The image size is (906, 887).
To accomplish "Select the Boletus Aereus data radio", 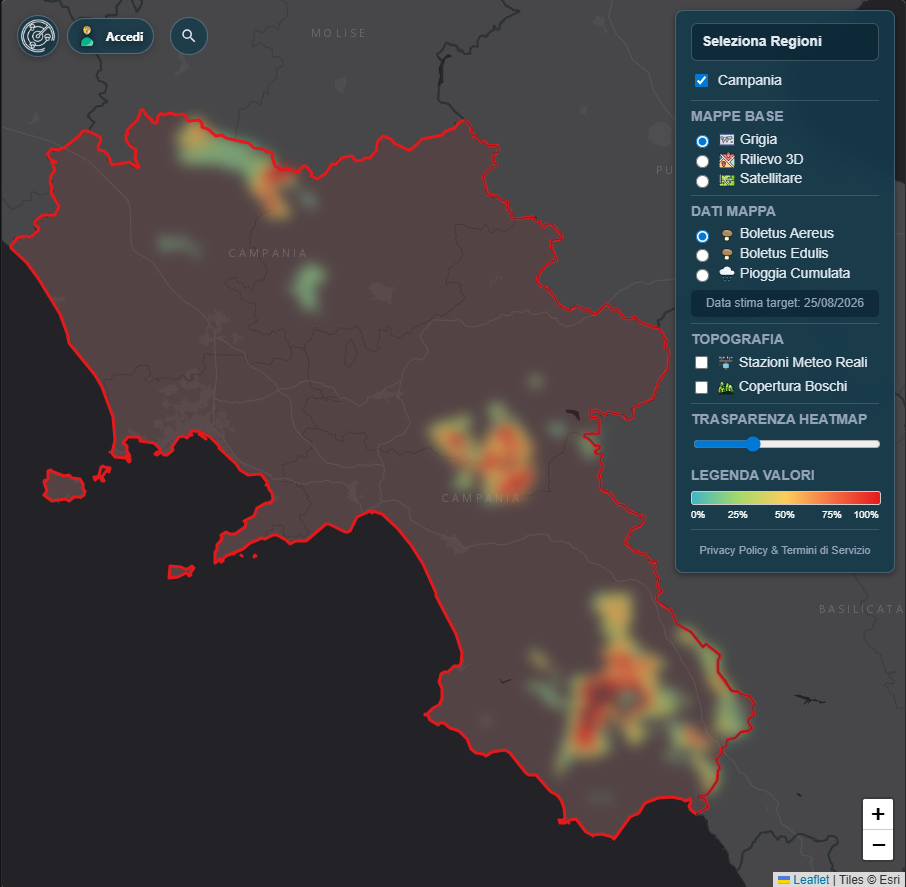I will pyautogui.click(x=702, y=236).
